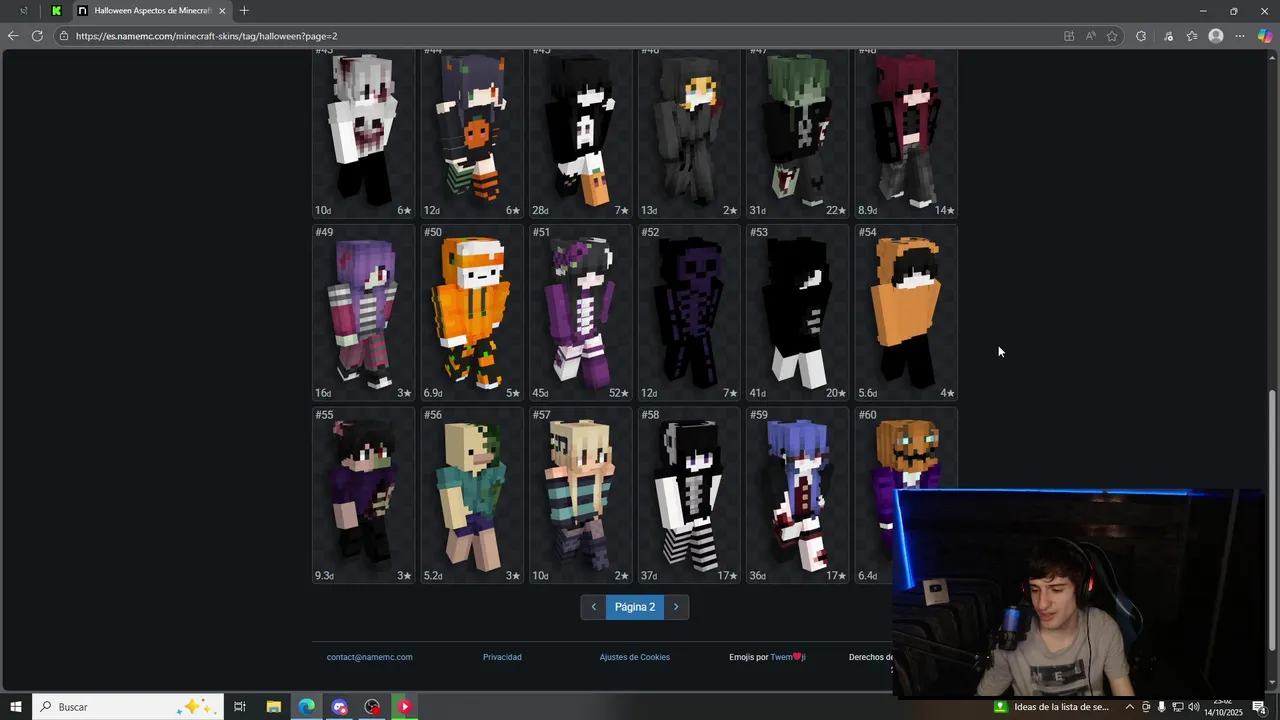The width and height of the screenshot is (1280, 720).
Task: Expand the hidden system tray icons chevron
Action: [x=1130, y=707]
